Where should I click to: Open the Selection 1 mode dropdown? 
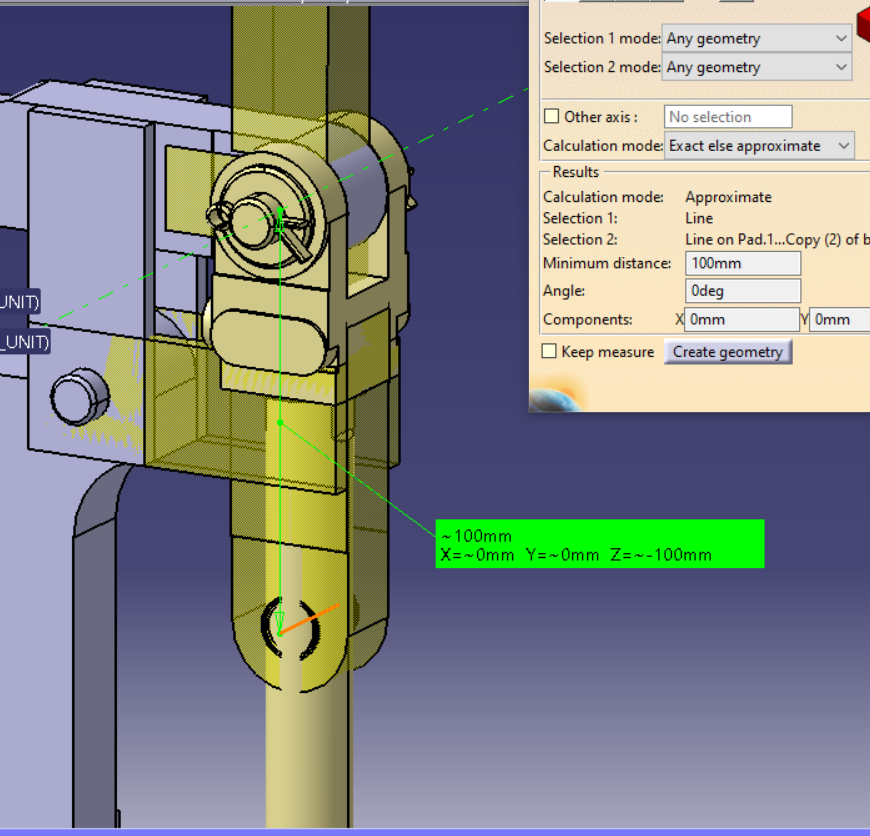843,38
